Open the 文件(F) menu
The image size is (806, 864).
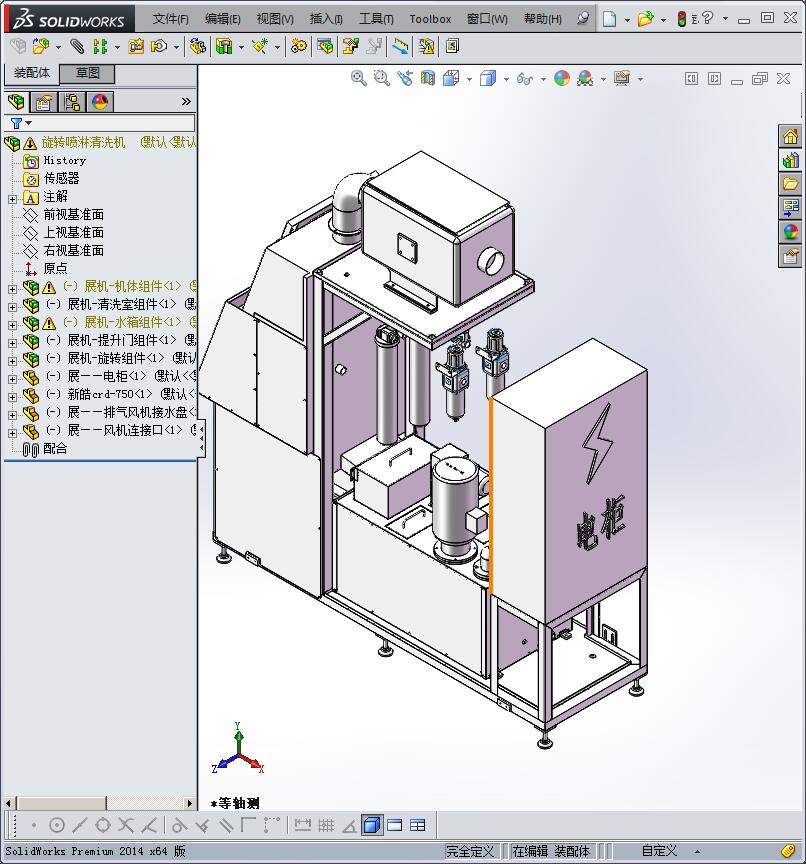pos(171,19)
